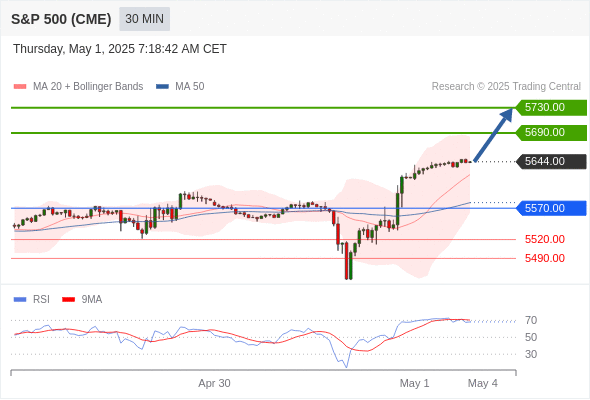This screenshot has height=400, width=590.
Task: Click the MA 20 + Bollinger Bands legend label
Action: click(x=88, y=87)
